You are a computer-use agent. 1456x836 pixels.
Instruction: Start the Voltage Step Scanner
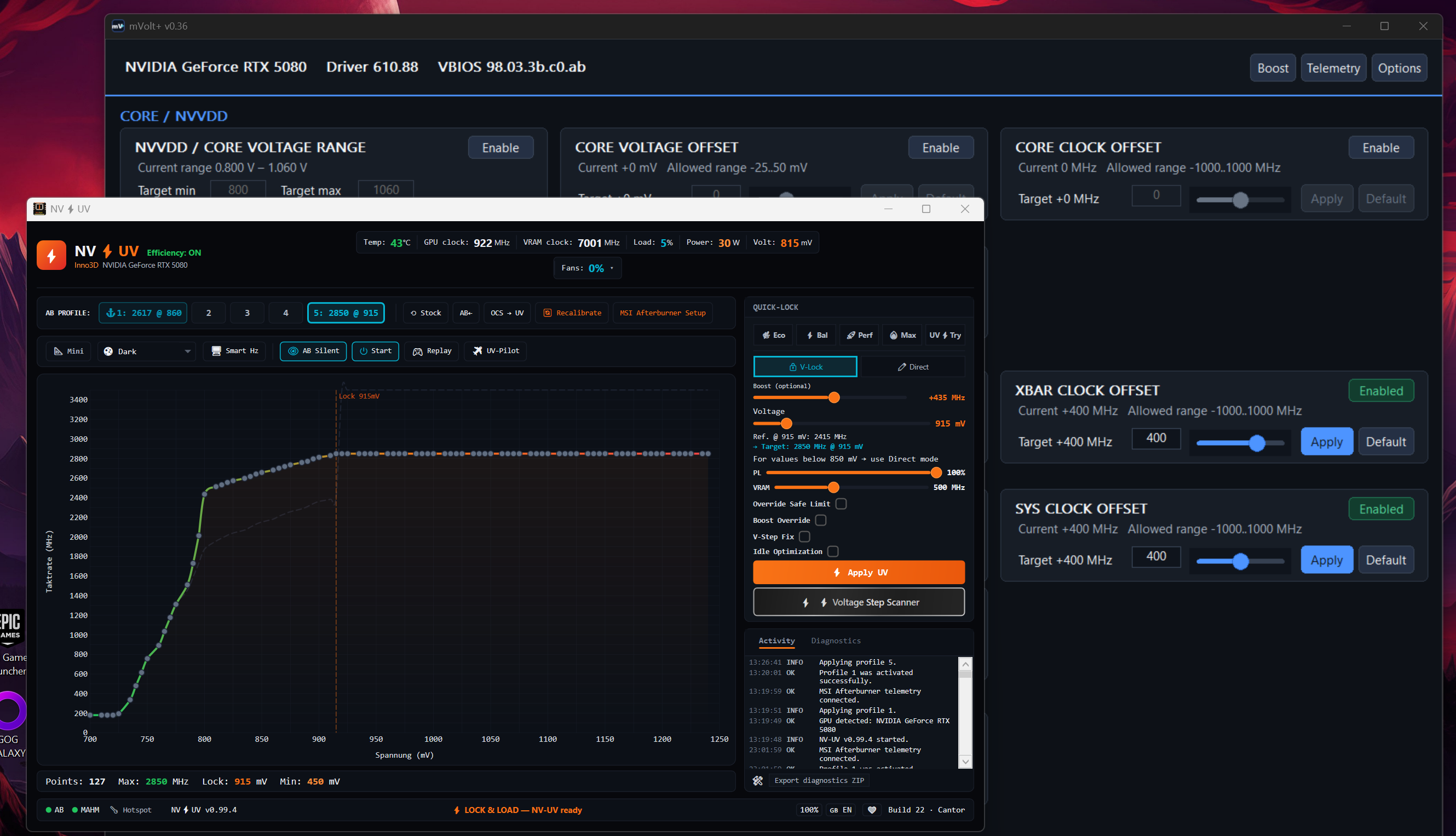tap(859, 602)
